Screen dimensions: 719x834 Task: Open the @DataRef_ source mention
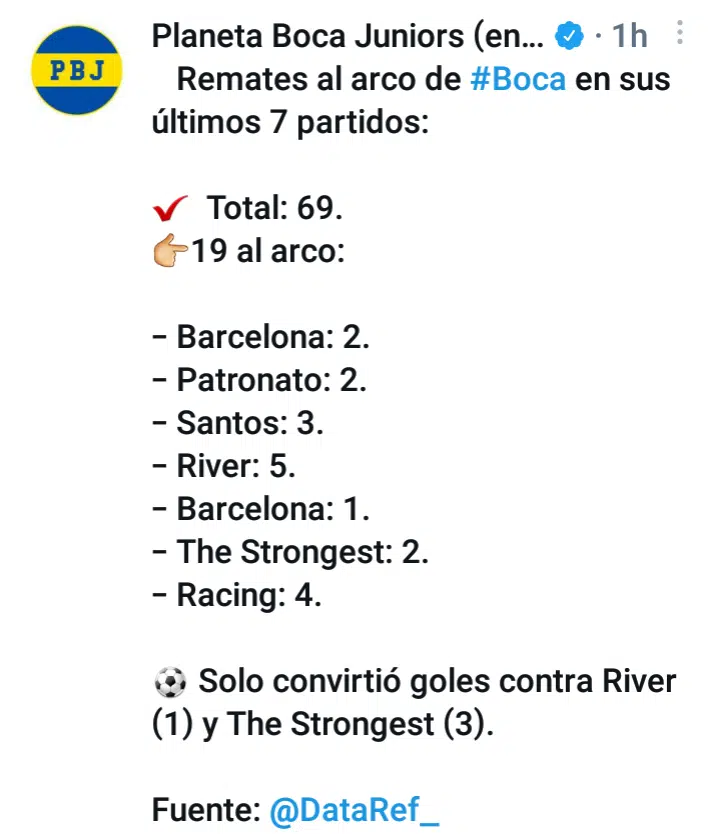click(x=354, y=811)
